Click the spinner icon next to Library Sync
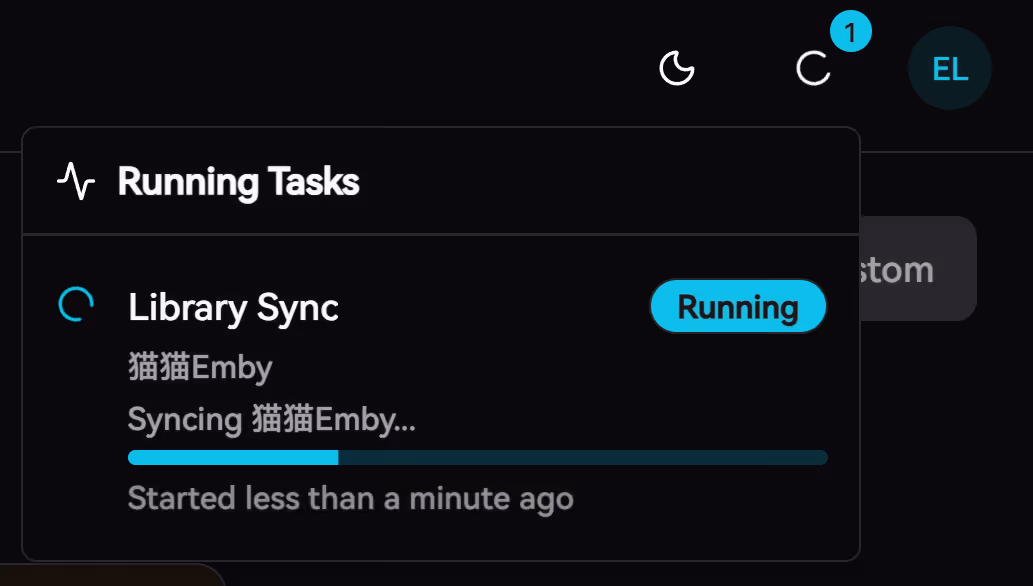Viewport: 1033px width, 586px height. 77,305
